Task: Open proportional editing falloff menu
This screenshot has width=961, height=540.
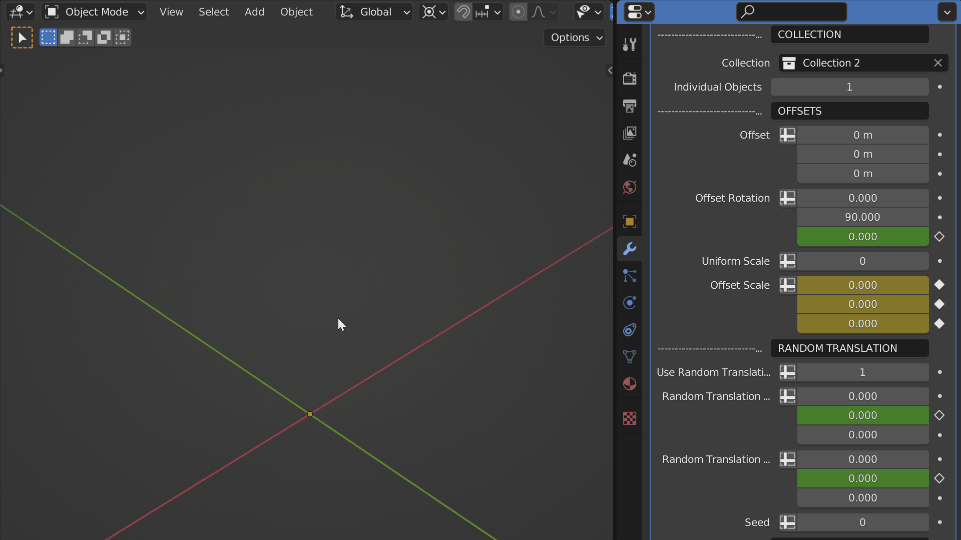Action: pos(543,12)
